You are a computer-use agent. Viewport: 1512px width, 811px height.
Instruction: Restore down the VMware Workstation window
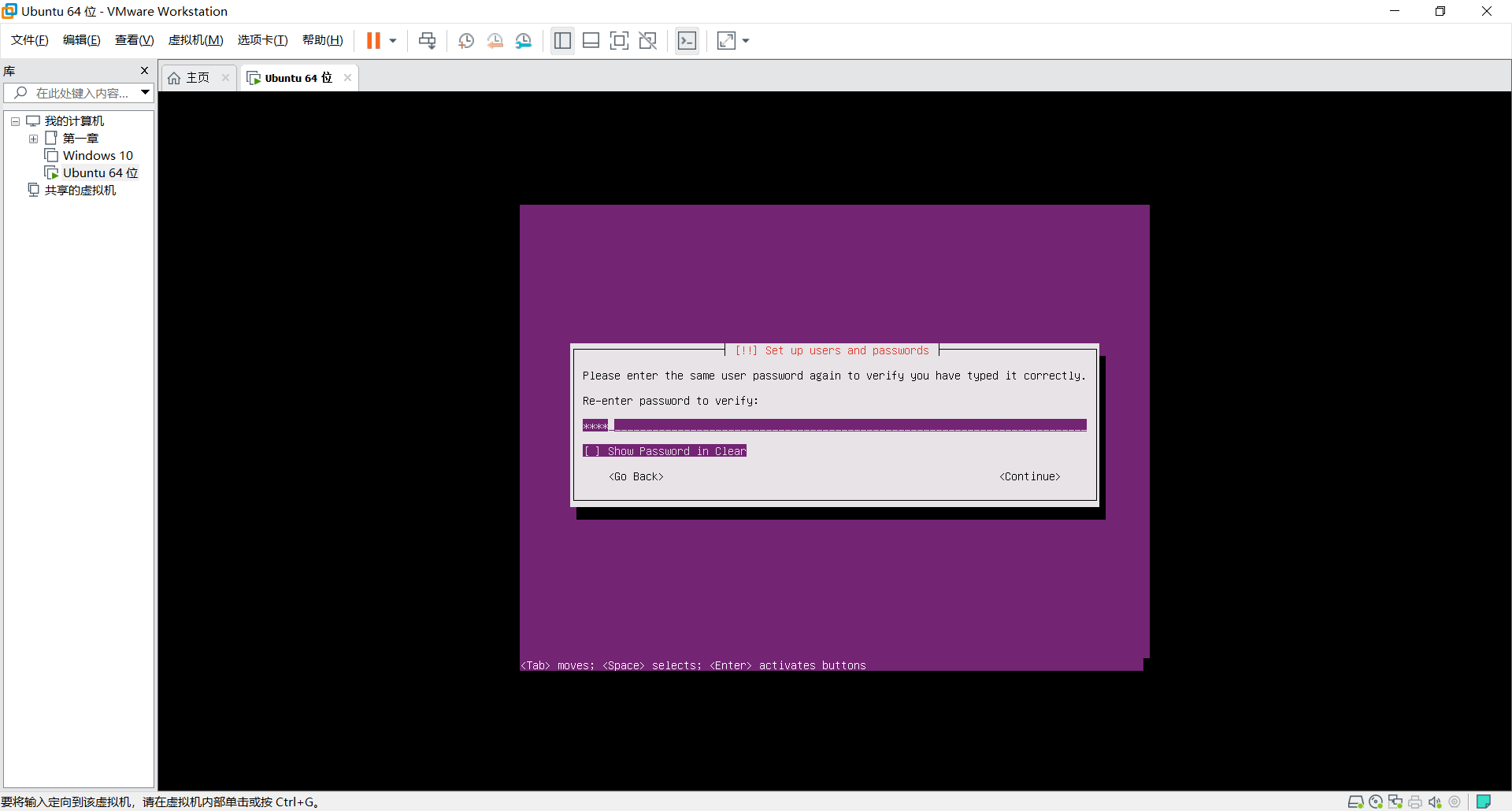1440,11
